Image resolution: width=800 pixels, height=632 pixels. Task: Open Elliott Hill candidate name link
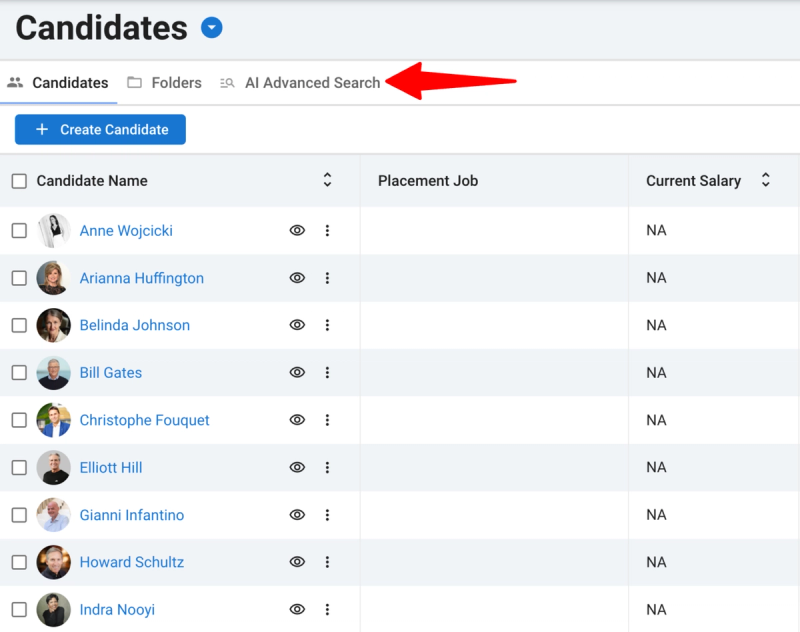[111, 468]
